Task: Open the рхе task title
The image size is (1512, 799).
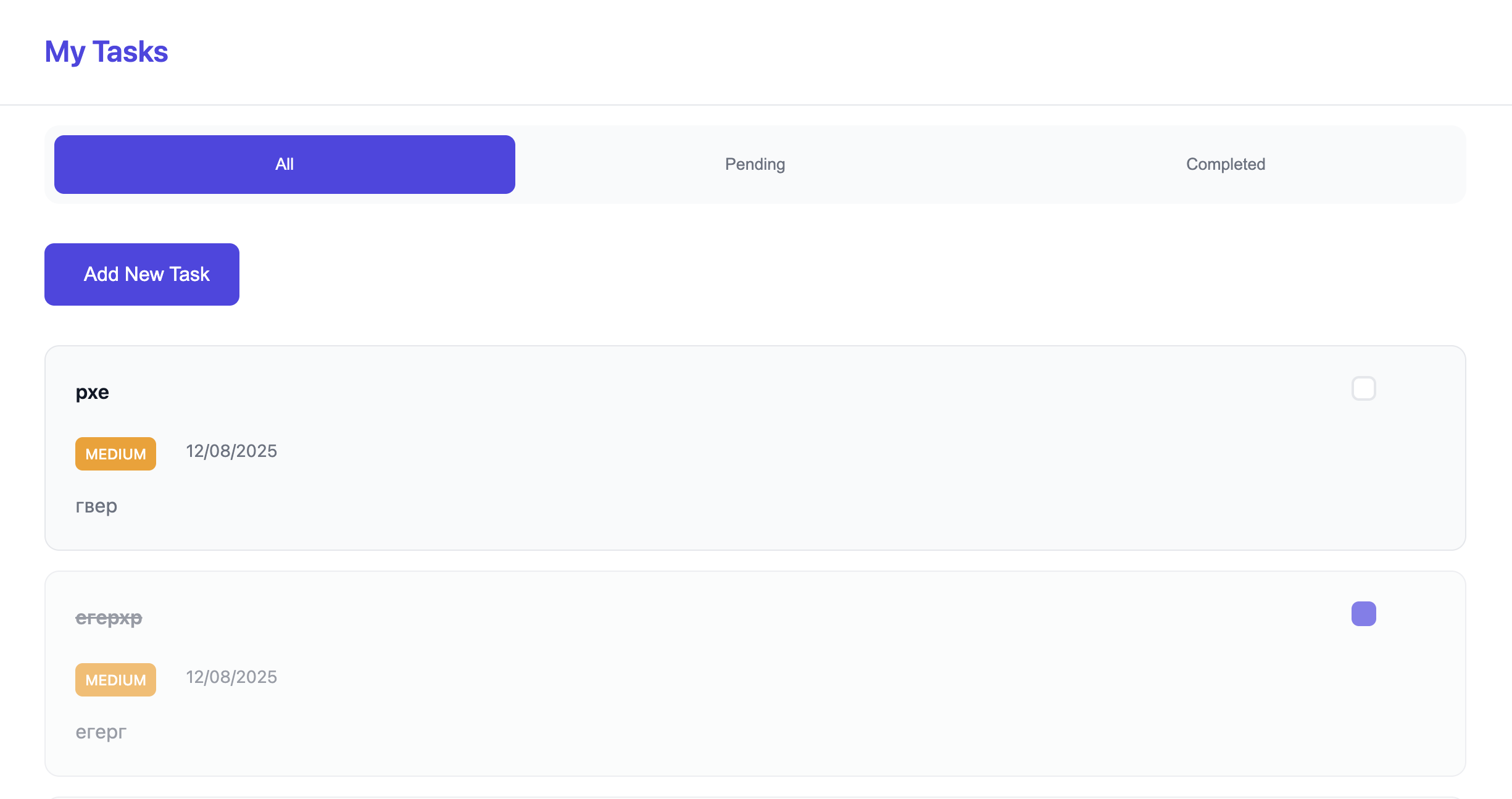Action: pyautogui.click(x=93, y=392)
